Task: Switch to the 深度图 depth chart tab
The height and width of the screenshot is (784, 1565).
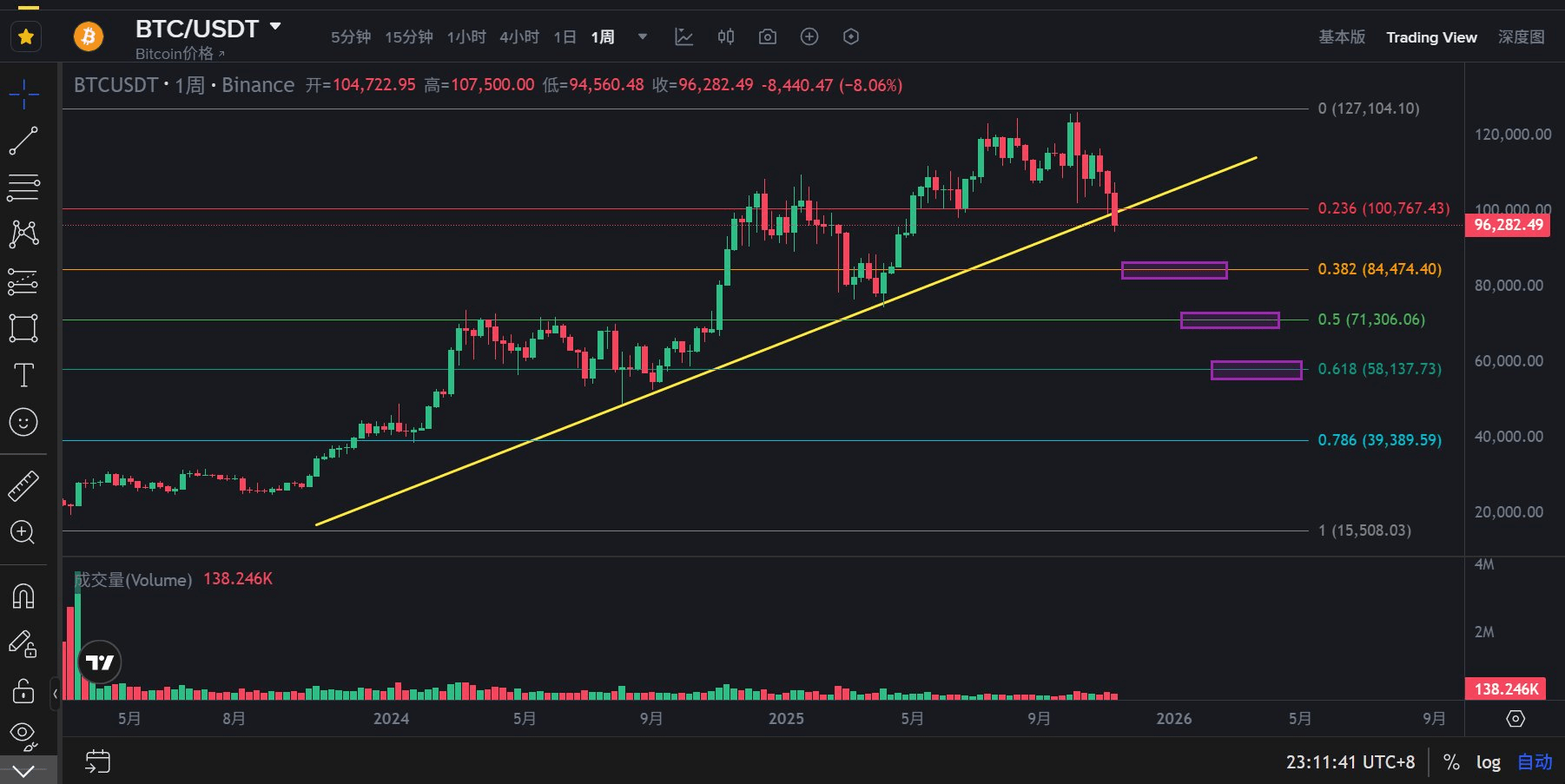Action: (1521, 37)
